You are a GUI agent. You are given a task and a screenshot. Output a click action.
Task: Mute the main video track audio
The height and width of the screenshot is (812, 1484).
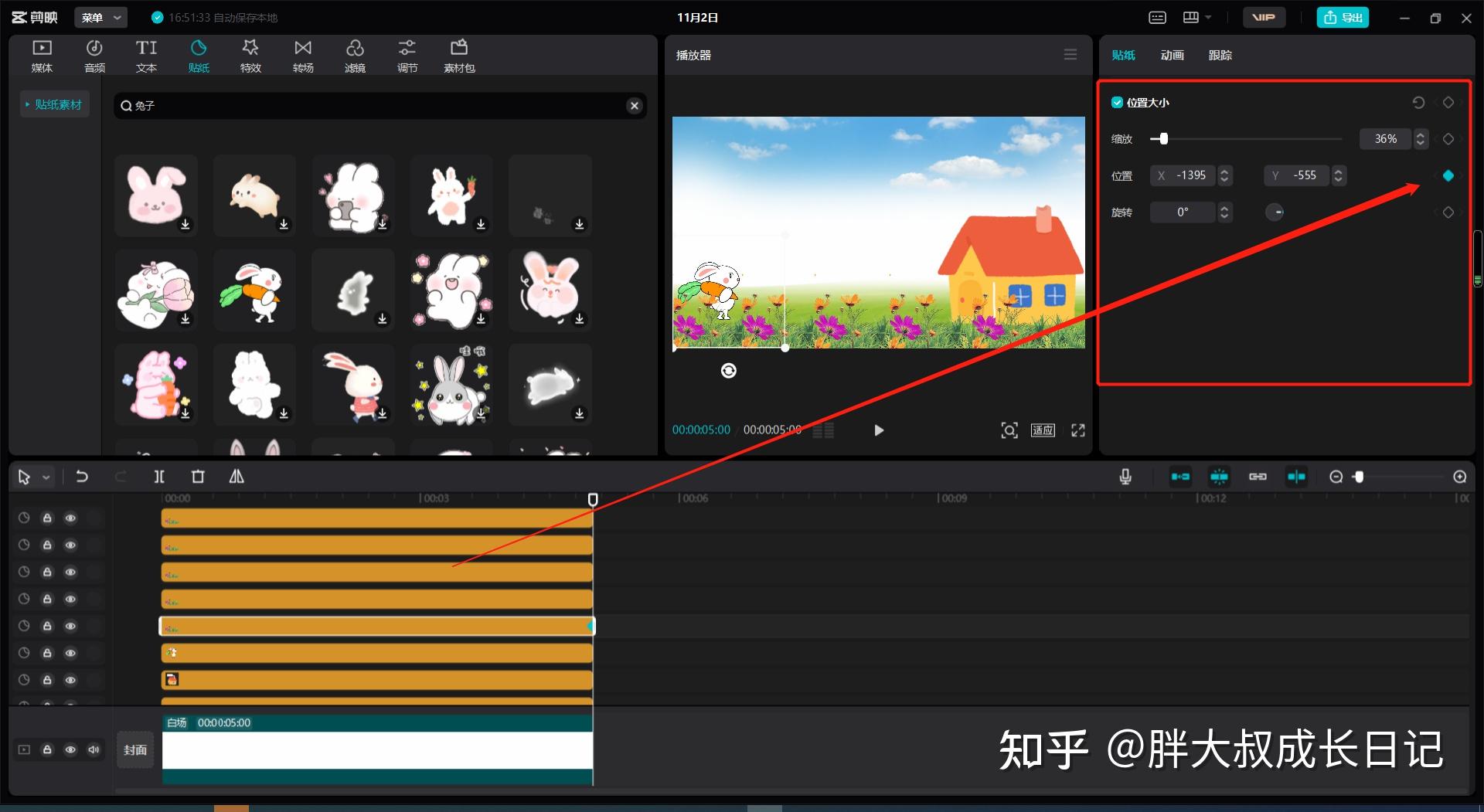[94, 749]
